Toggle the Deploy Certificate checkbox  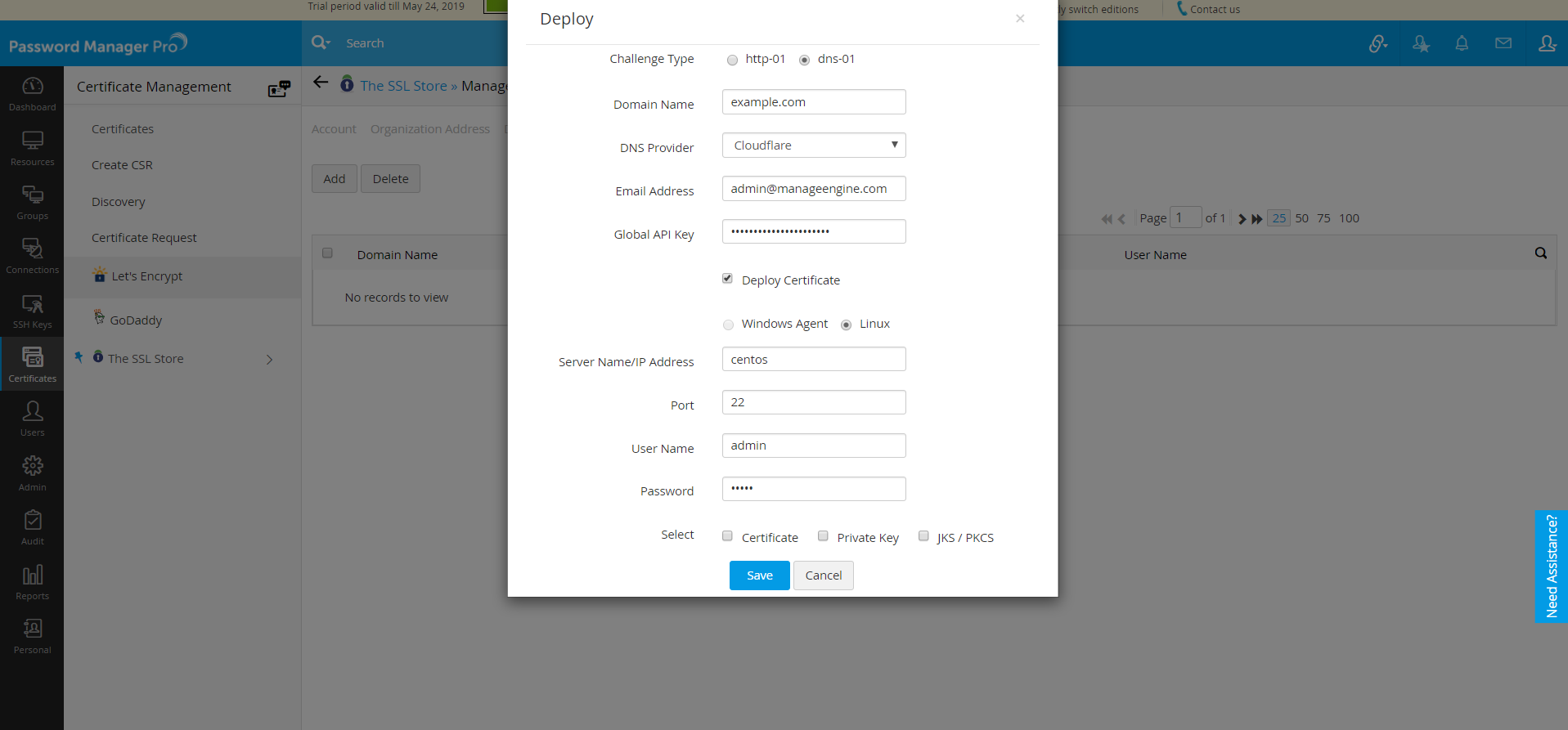(x=727, y=279)
